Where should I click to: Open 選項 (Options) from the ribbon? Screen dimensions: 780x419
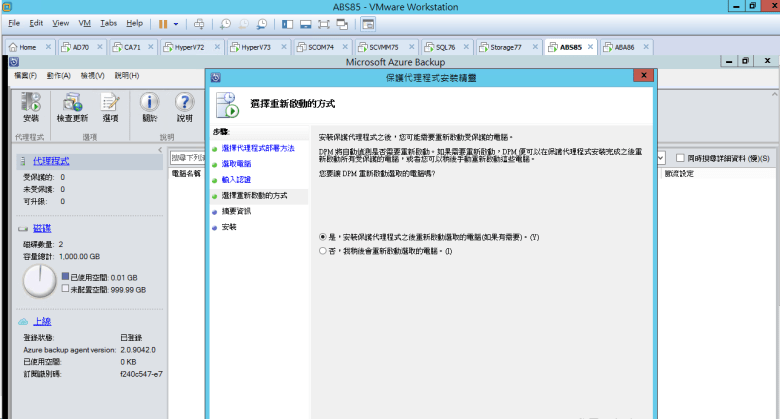pos(110,105)
